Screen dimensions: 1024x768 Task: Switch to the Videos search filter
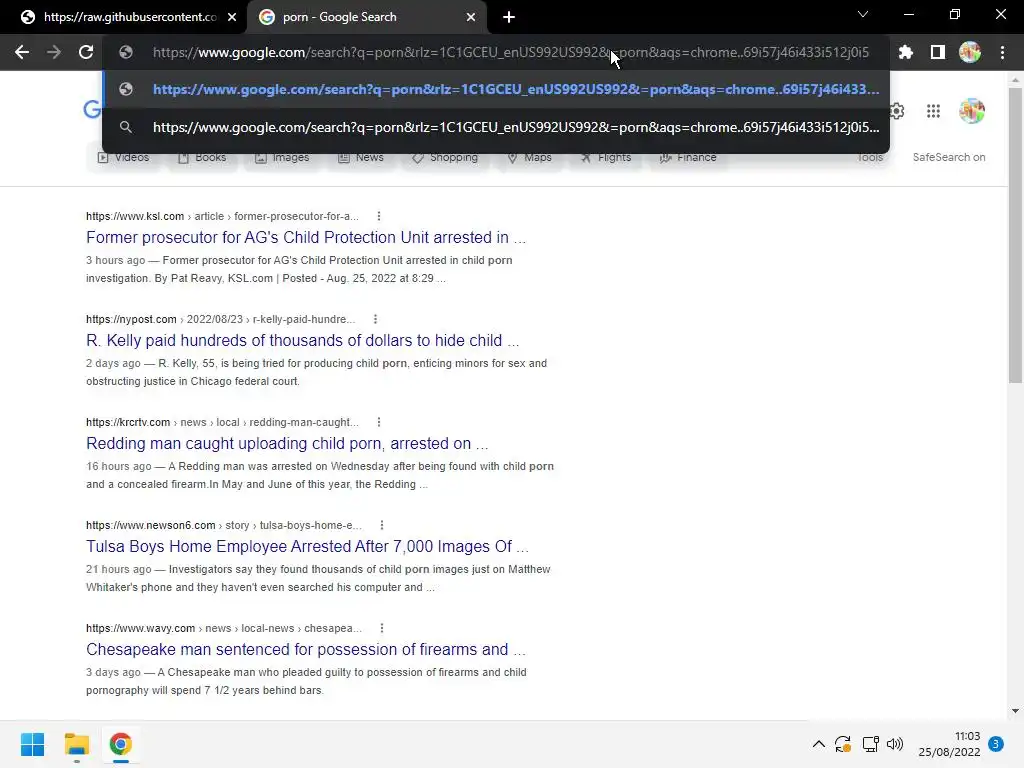pyautogui.click(x=123, y=157)
